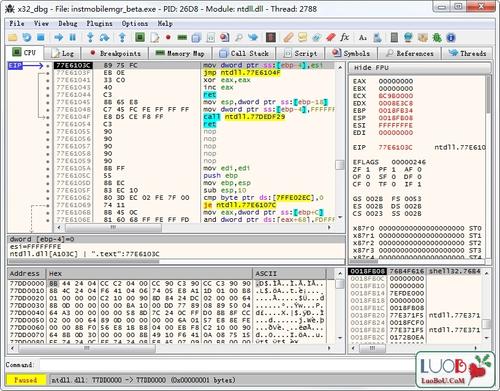Open the View menu
500x391 pixels.
41,23
